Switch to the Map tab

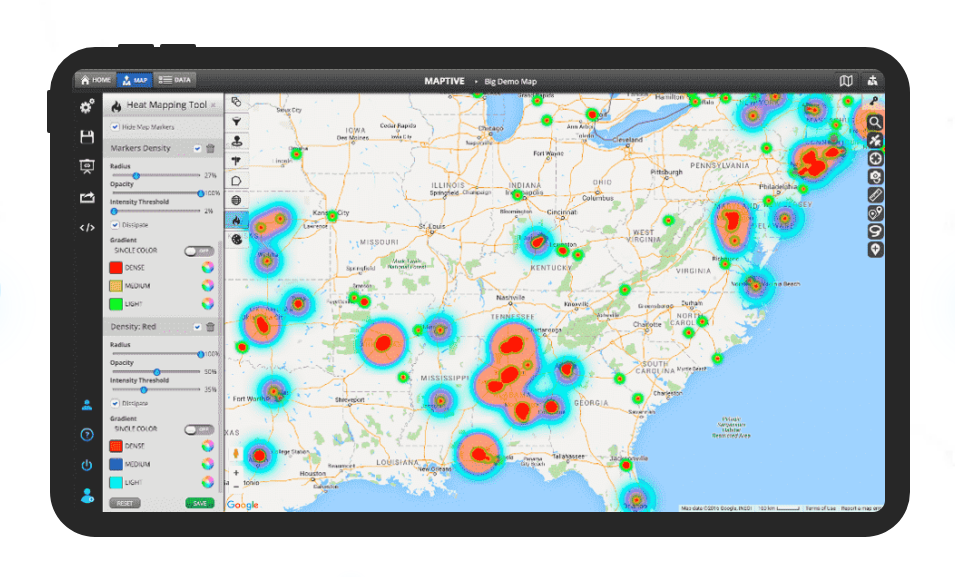(x=135, y=80)
